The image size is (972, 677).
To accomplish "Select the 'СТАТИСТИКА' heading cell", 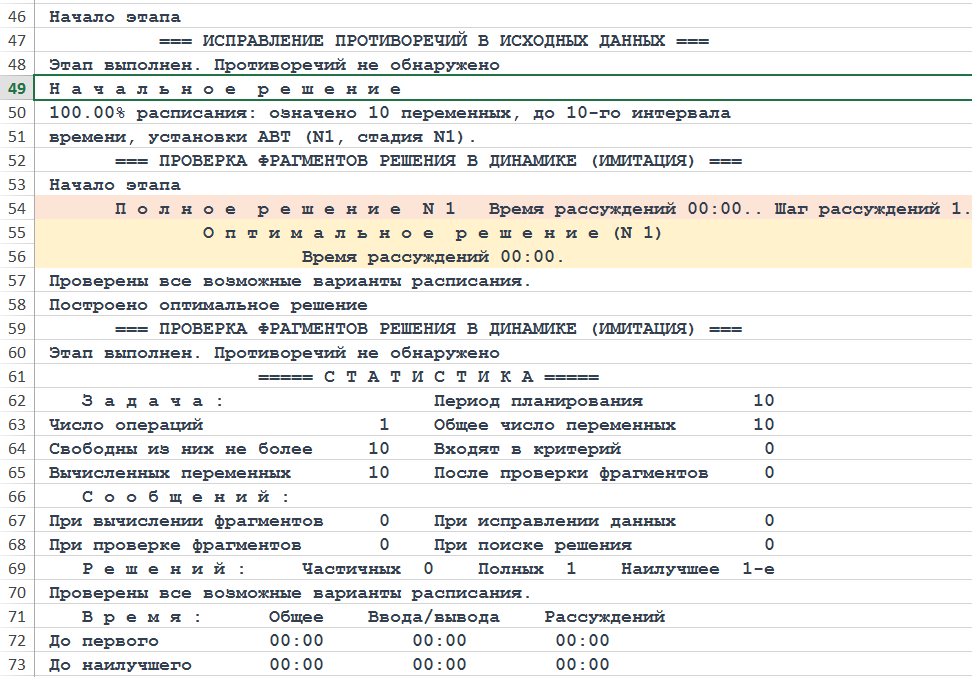I will click(x=428, y=377).
